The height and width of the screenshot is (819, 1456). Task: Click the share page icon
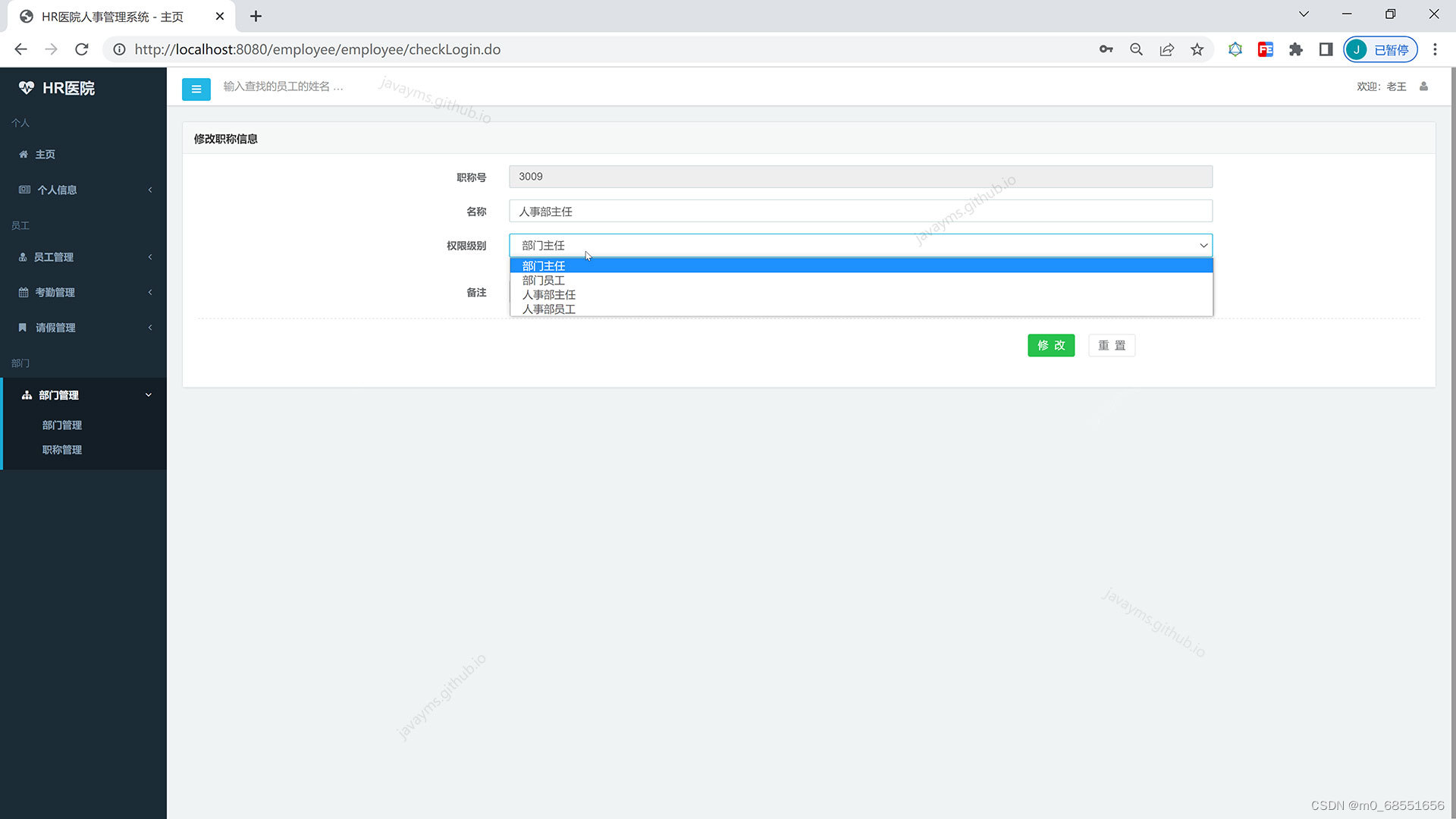pyautogui.click(x=1166, y=49)
